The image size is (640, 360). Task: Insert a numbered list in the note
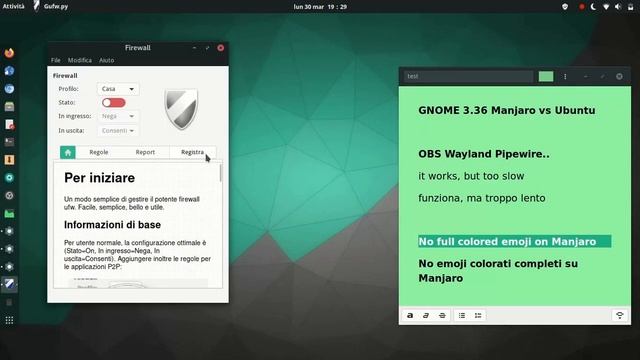478,315
